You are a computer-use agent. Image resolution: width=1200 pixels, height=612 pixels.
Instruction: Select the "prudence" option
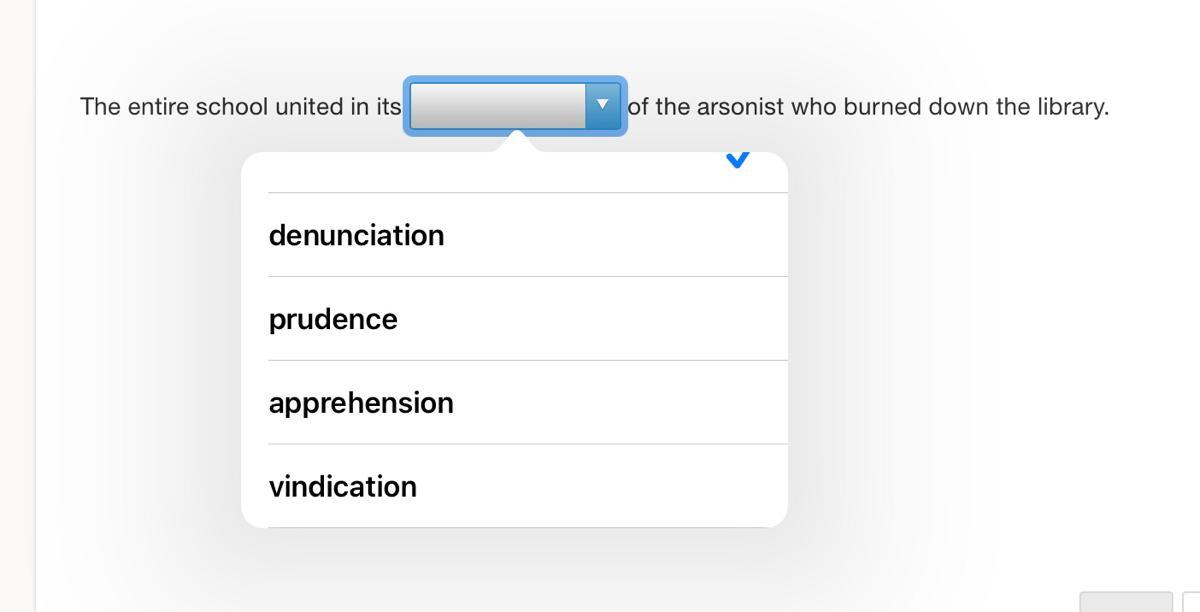[x=333, y=319]
